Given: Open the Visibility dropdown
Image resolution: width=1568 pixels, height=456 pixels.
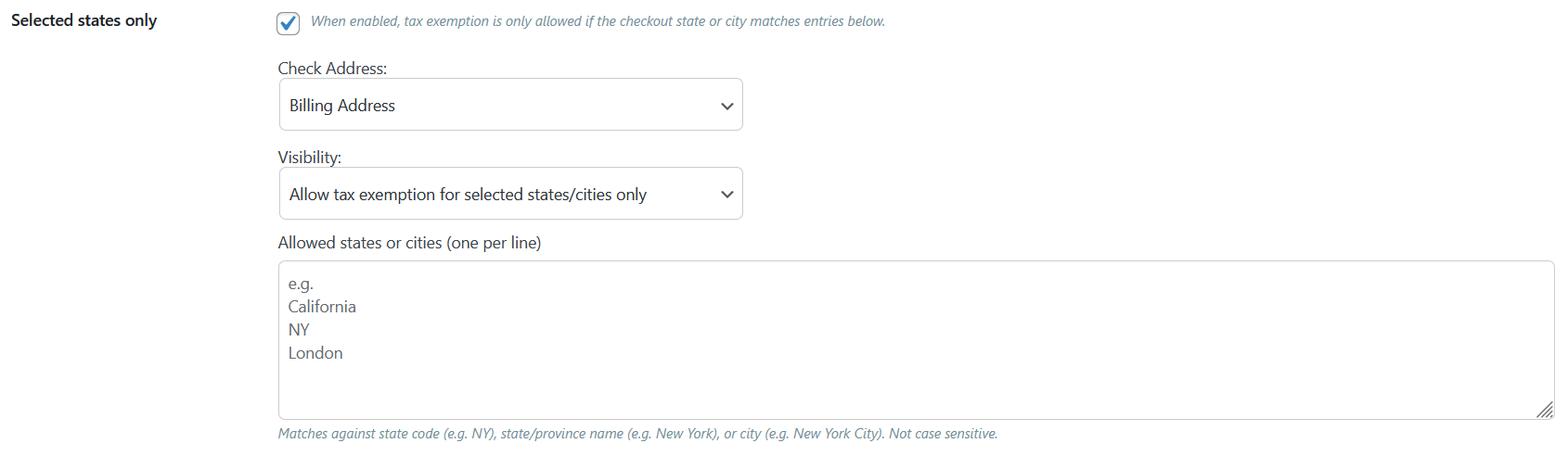Looking at the screenshot, I should [x=510, y=194].
